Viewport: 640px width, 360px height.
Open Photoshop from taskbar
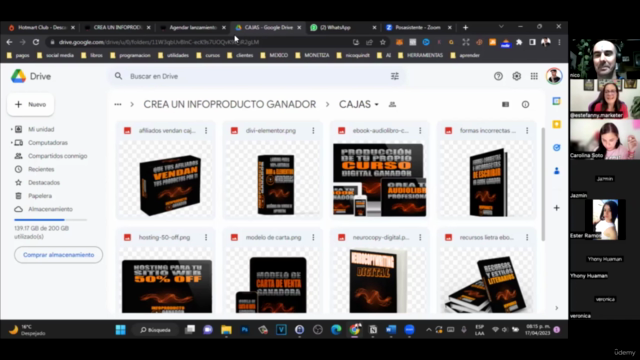point(244,329)
